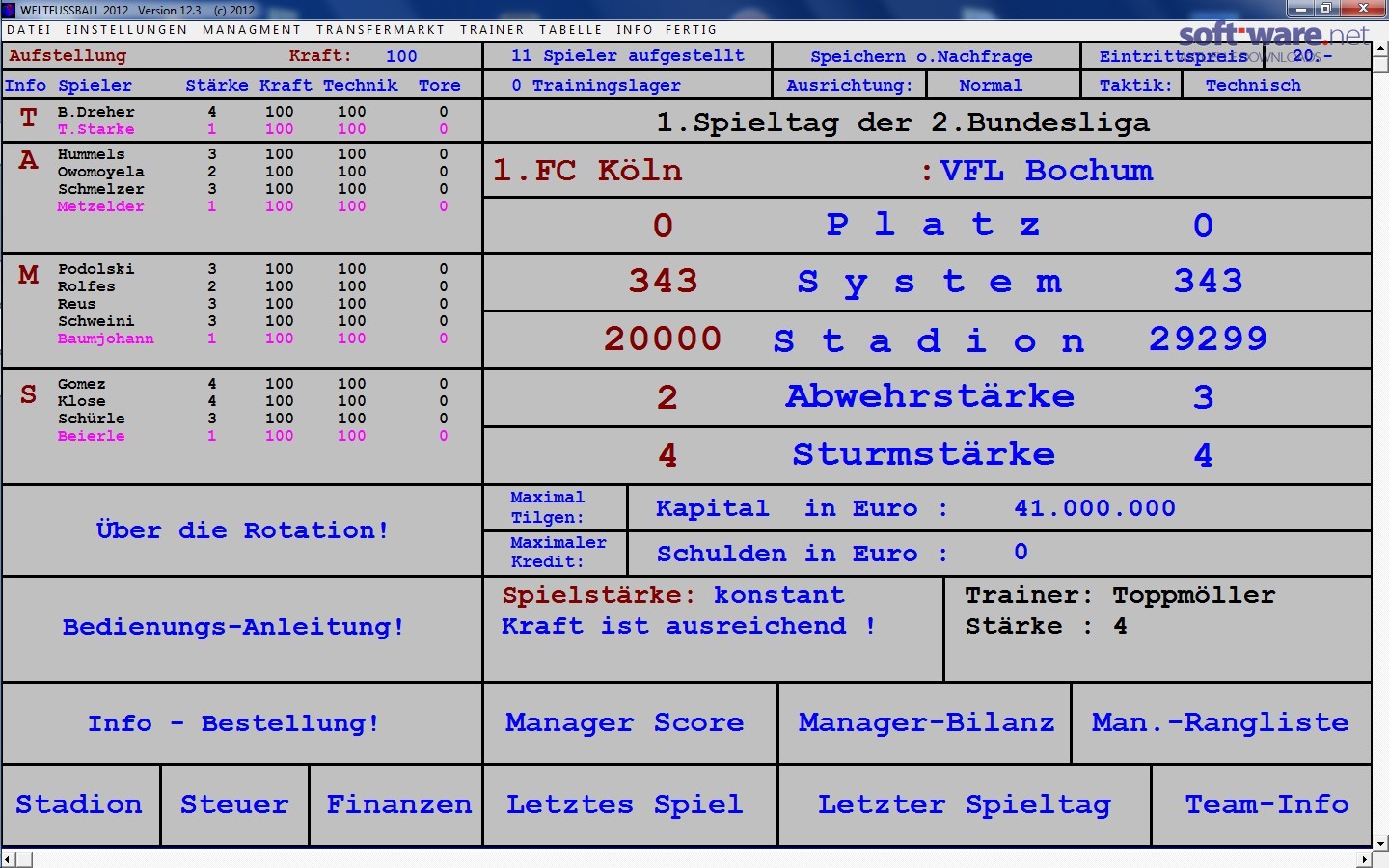
Task: Click the Spieler column header
Action: 95,85
